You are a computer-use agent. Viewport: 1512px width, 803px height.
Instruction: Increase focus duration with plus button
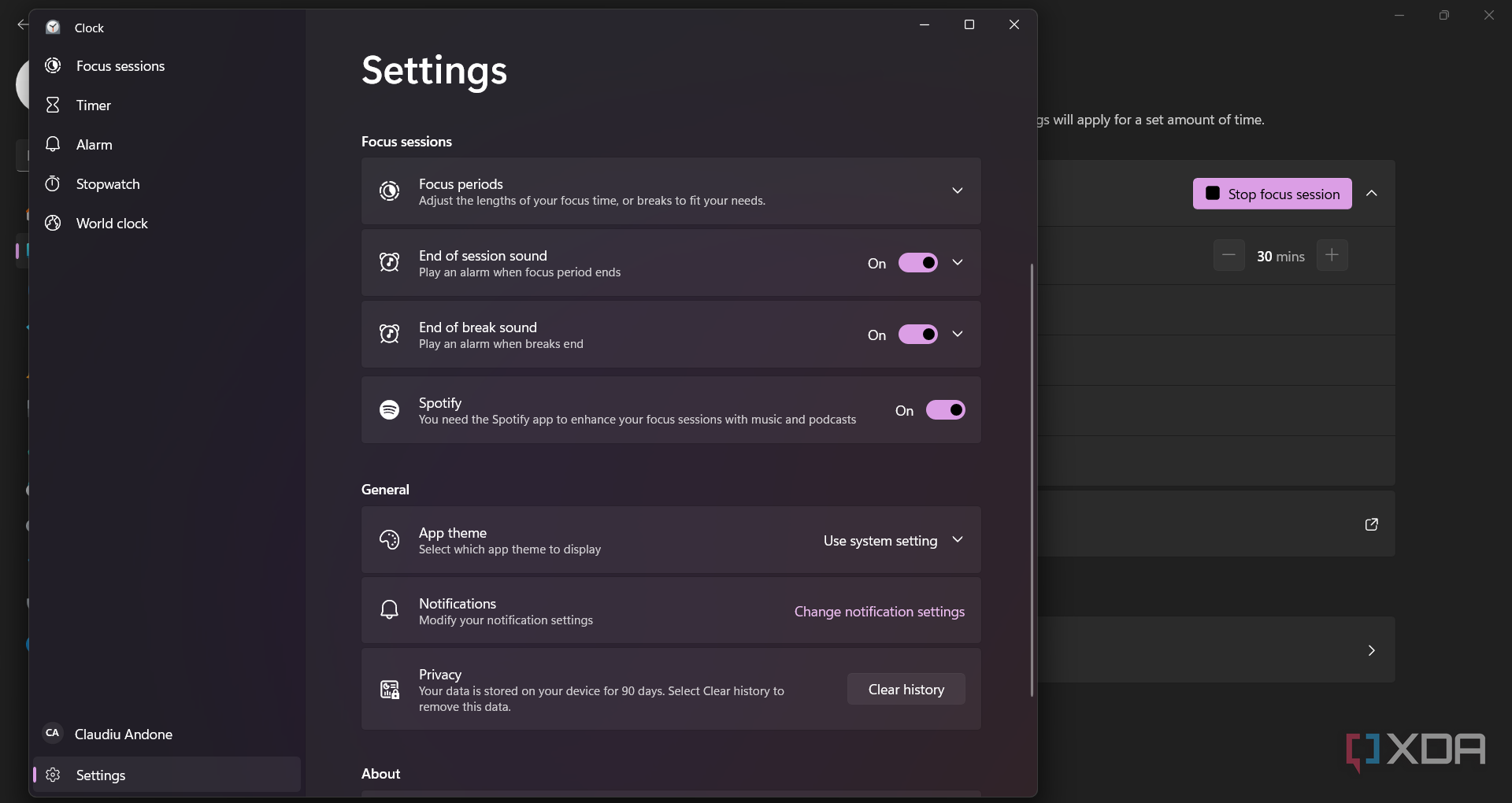[x=1332, y=255]
